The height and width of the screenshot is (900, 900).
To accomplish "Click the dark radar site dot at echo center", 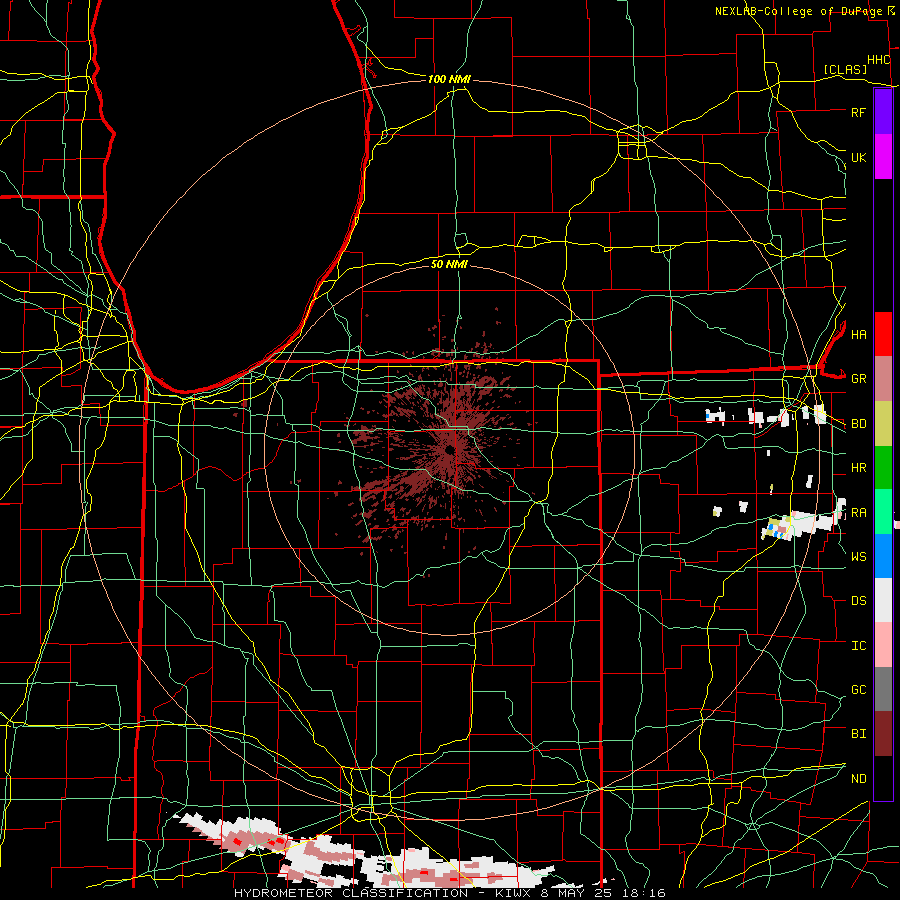I will (450, 450).
